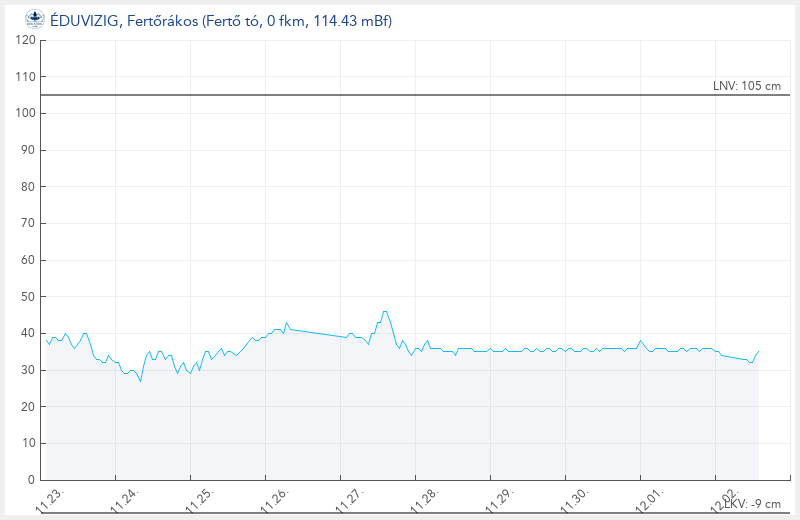This screenshot has width=800, height=520.
Task: Click the 80 label on the vertical axis
Action: pos(29,187)
